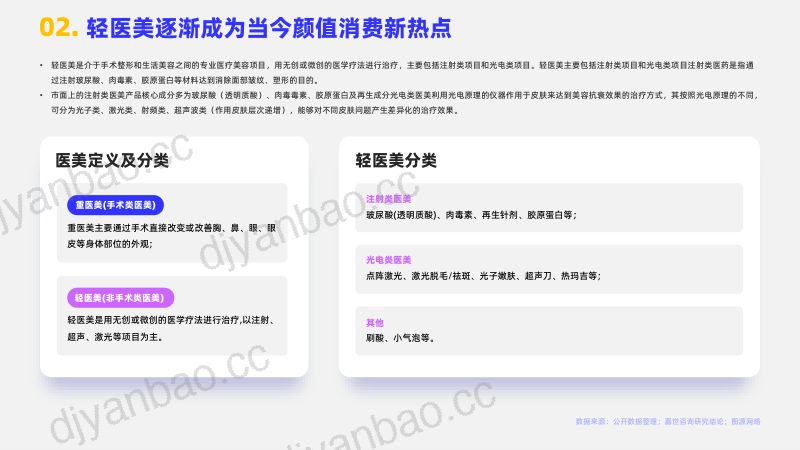Viewport: 800px width, 450px height.
Task: Click the purple subheading '其他'
Action: (374, 322)
